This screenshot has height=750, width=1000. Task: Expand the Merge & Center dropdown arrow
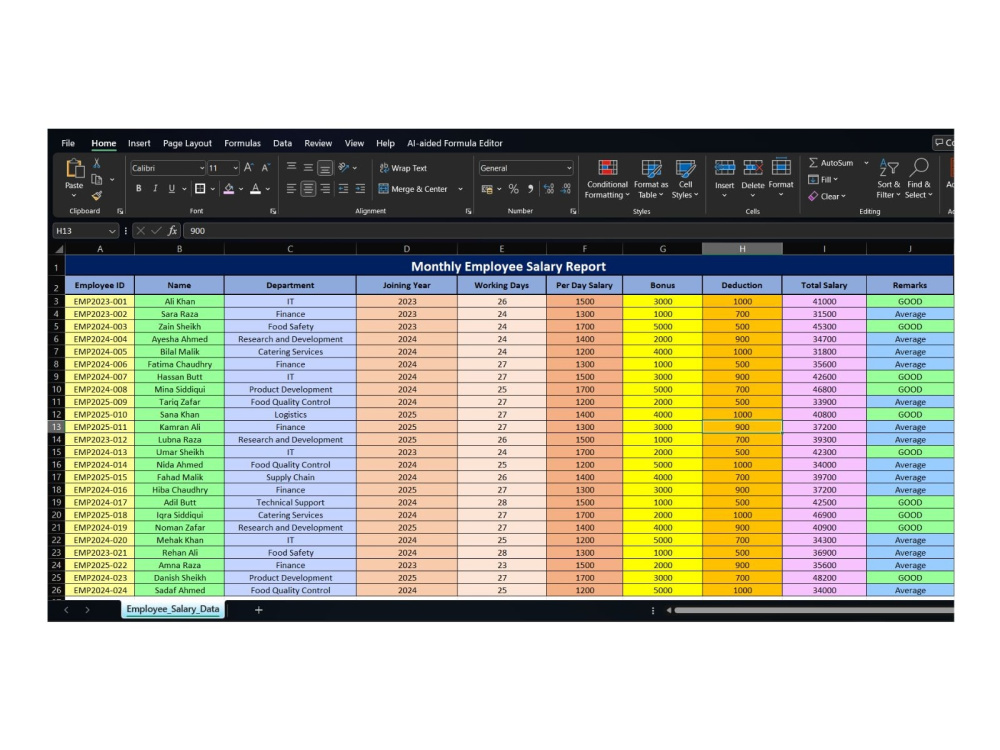pos(460,189)
